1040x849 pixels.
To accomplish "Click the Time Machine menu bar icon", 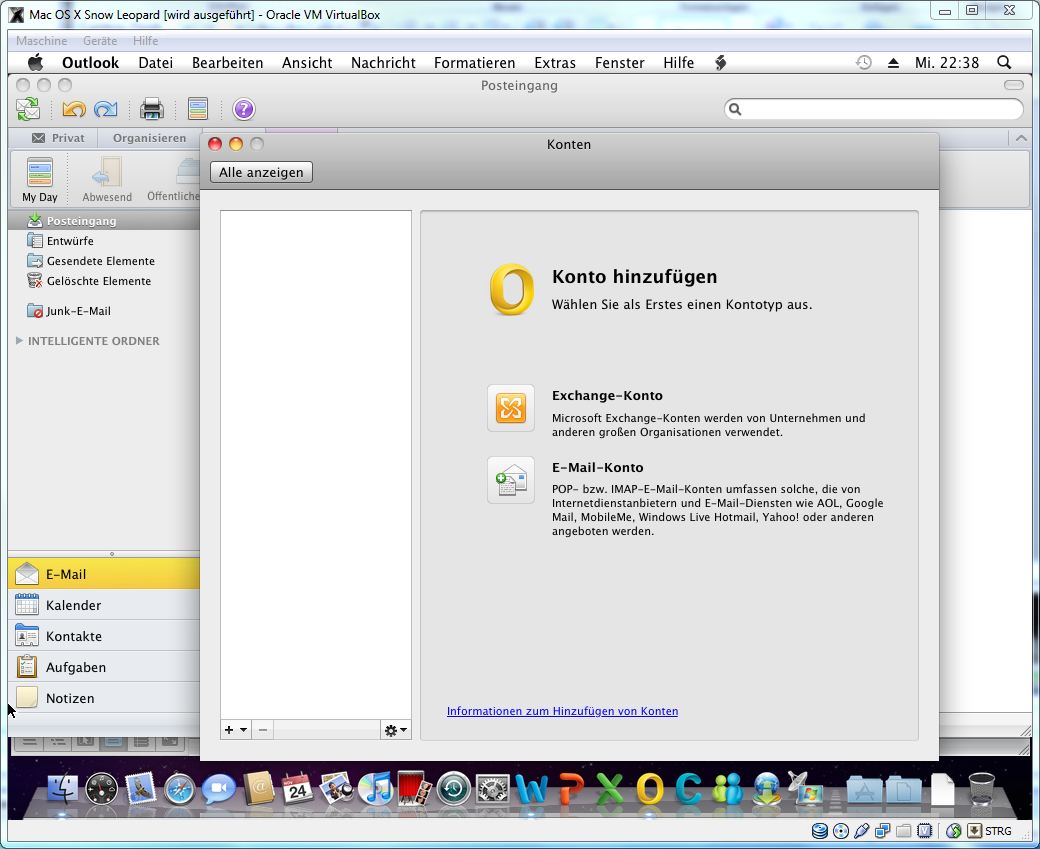I will point(864,63).
